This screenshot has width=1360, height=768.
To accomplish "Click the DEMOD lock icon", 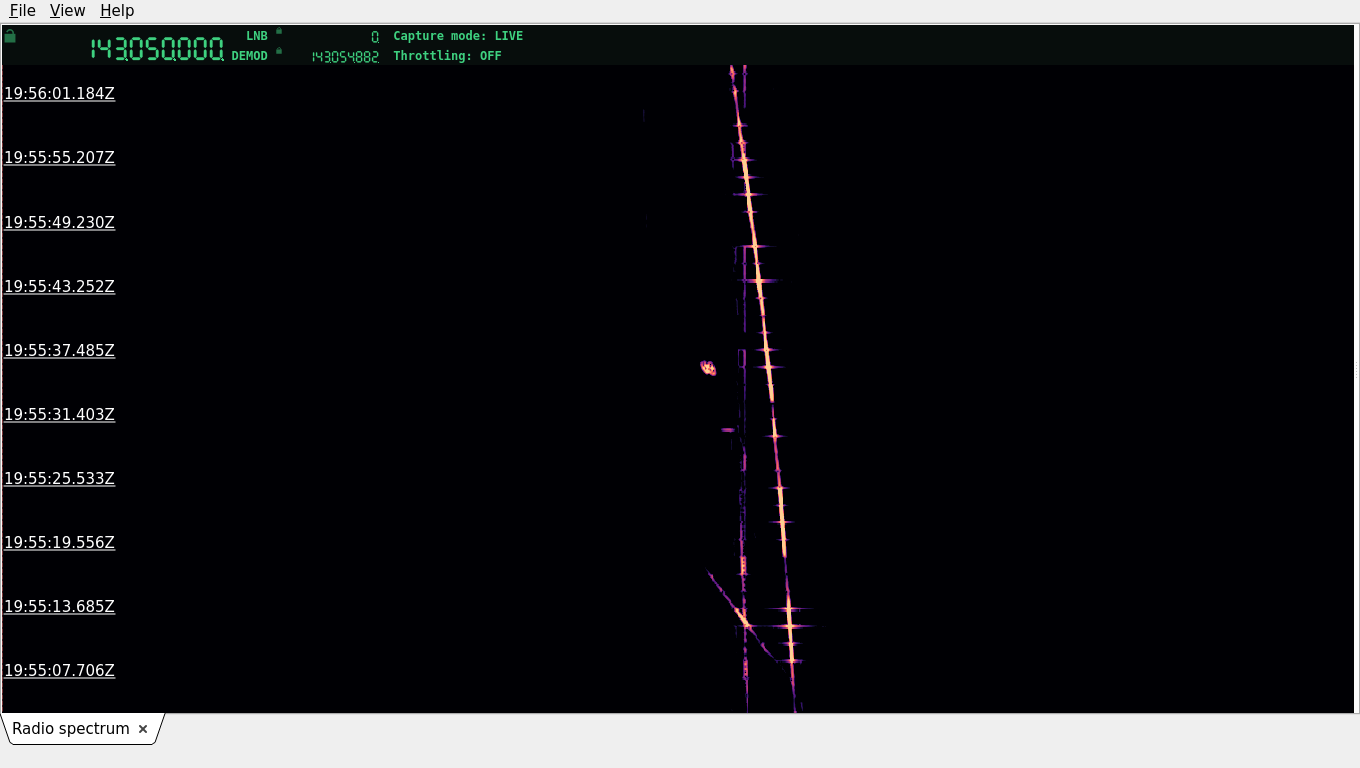I will tap(279, 50).
